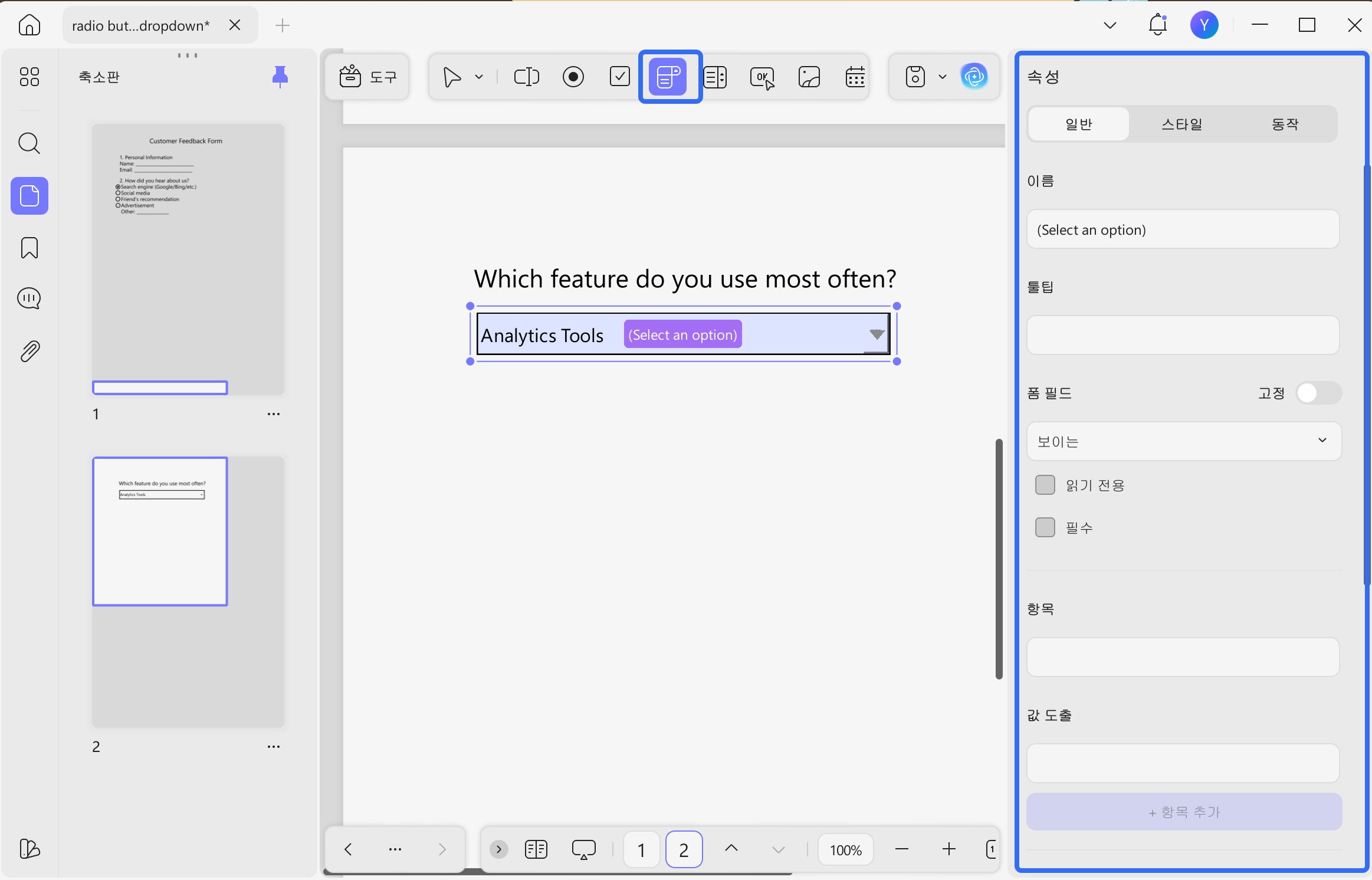
Task: Open the four-squares organize pages icon
Action: (x=29, y=76)
